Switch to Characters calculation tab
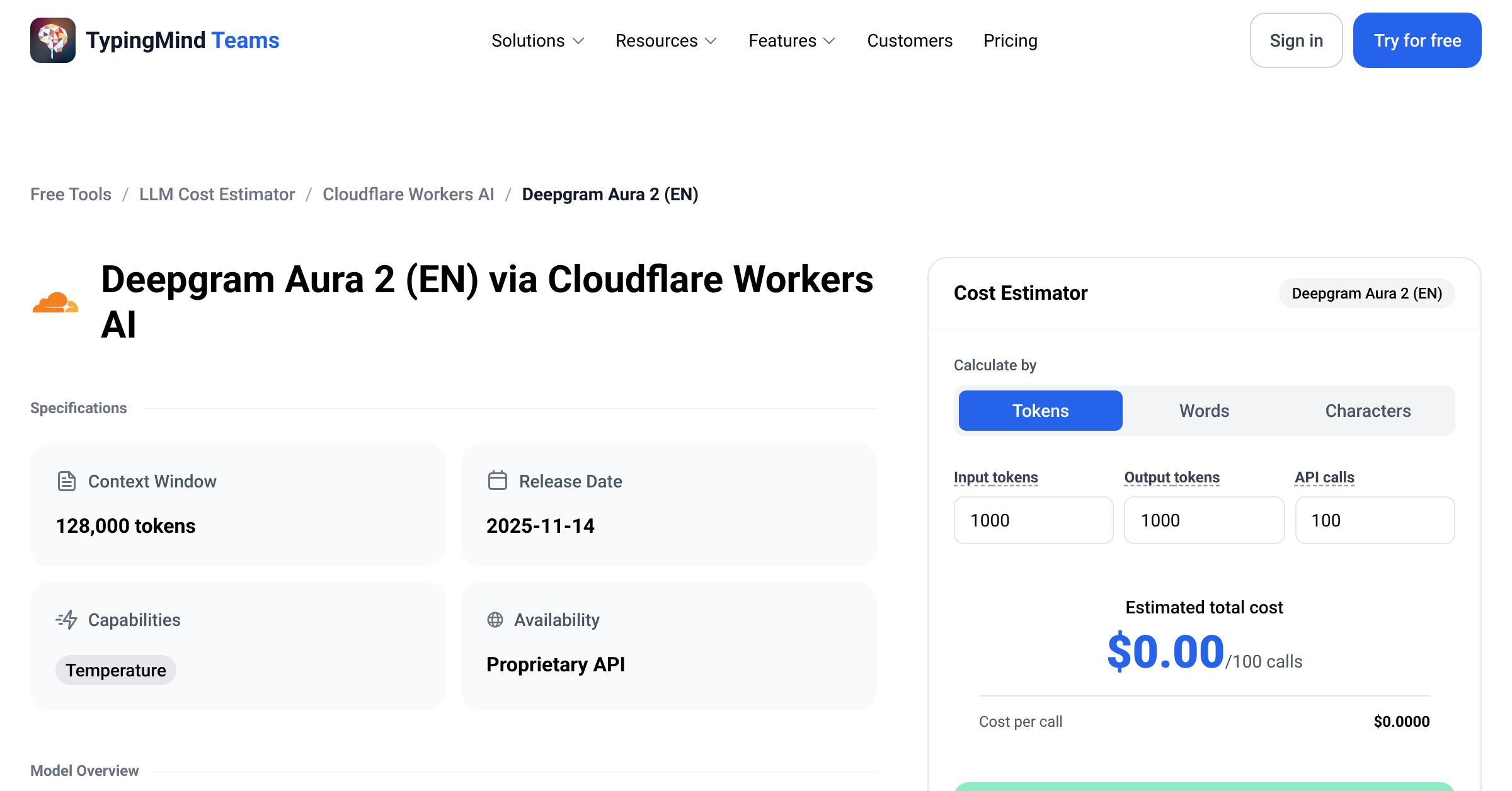The height and width of the screenshot is (791, 1512). pos(1368,411)
